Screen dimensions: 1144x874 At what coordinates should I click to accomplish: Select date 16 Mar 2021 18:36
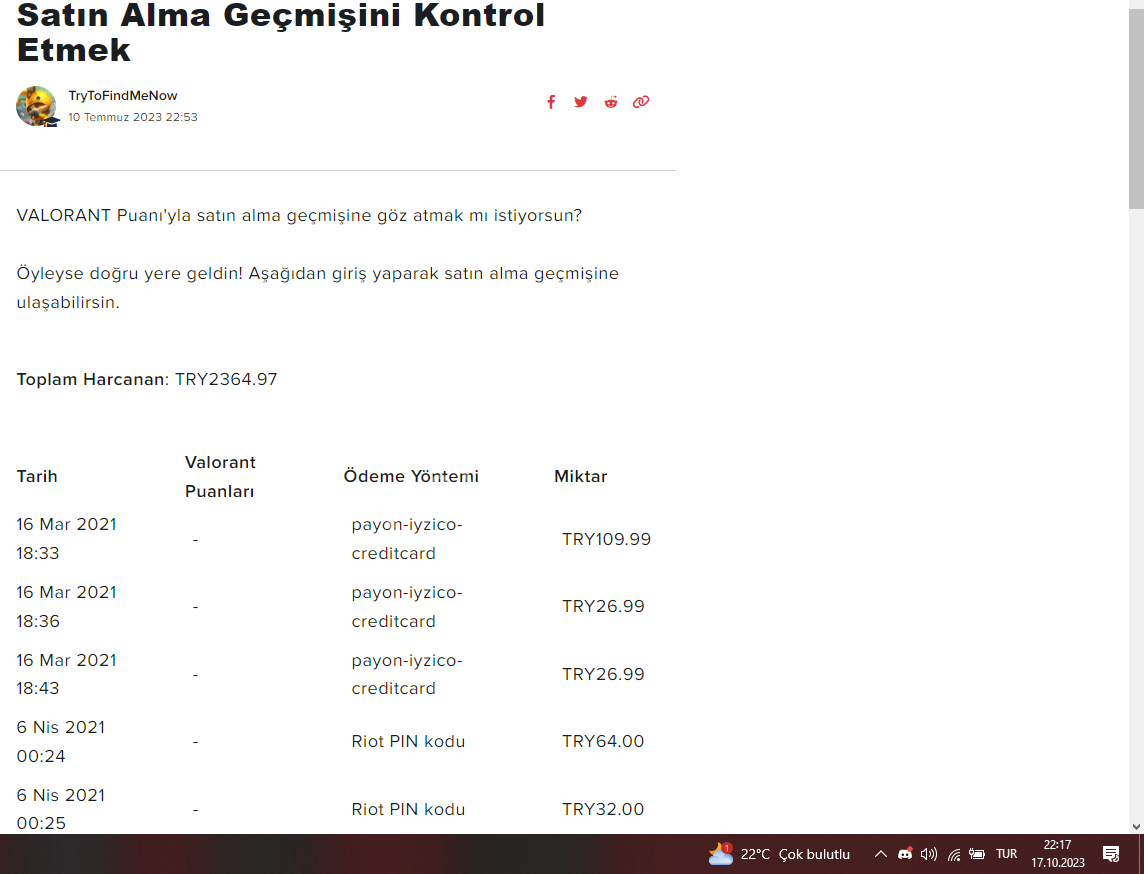(66, 606)
